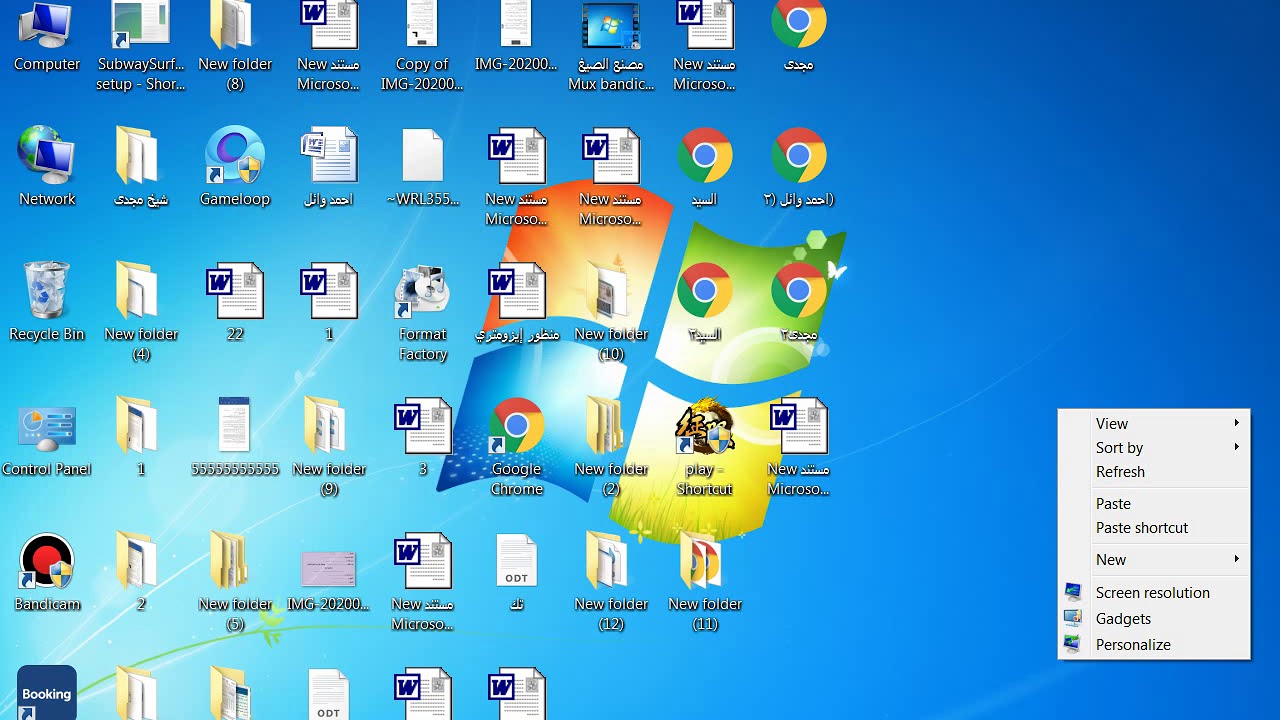Select the Booking shortcut icon
The width and height of the screenshot is (1280, 720).
click(x=47, y=692)
